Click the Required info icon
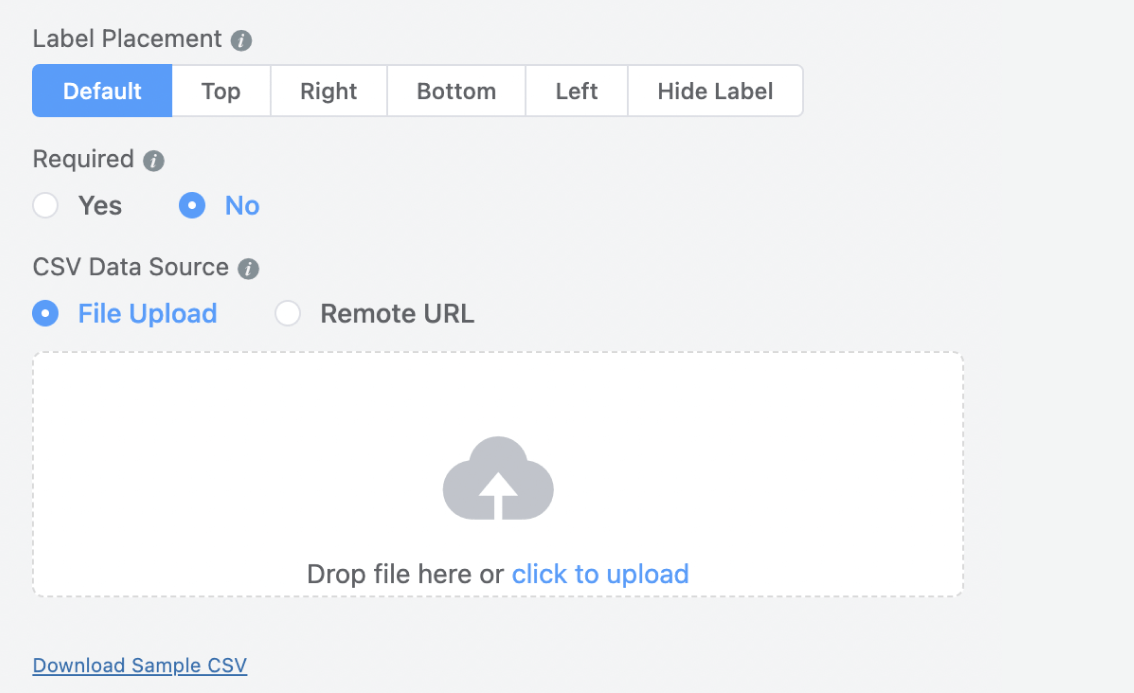1134x693 pixels. (153, 161)
